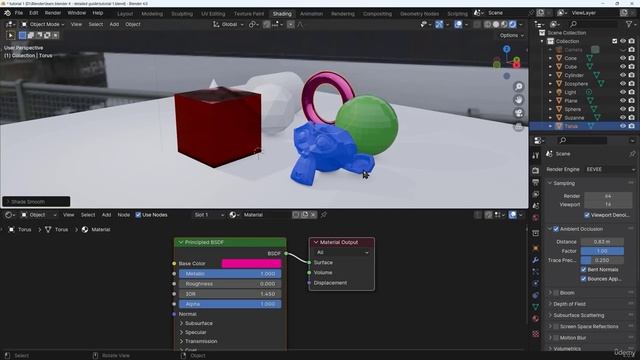
Task: Open the Global transform orientation dropdown
Action: tap(229, 24)
